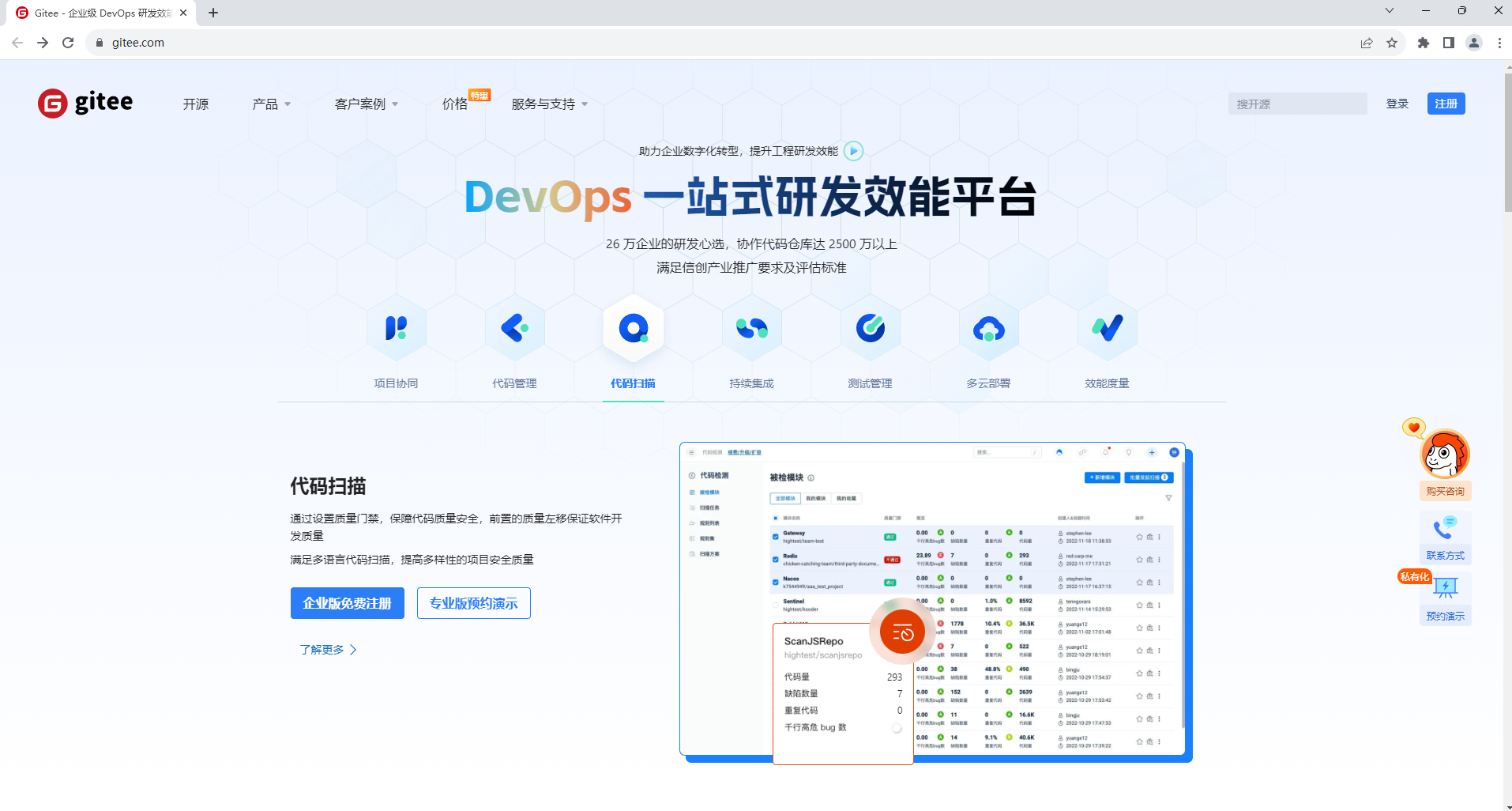The height and width of the screenshot is (811, 1512).
Task: Bookmark this page with the star icon
Action: [1392, 43]
